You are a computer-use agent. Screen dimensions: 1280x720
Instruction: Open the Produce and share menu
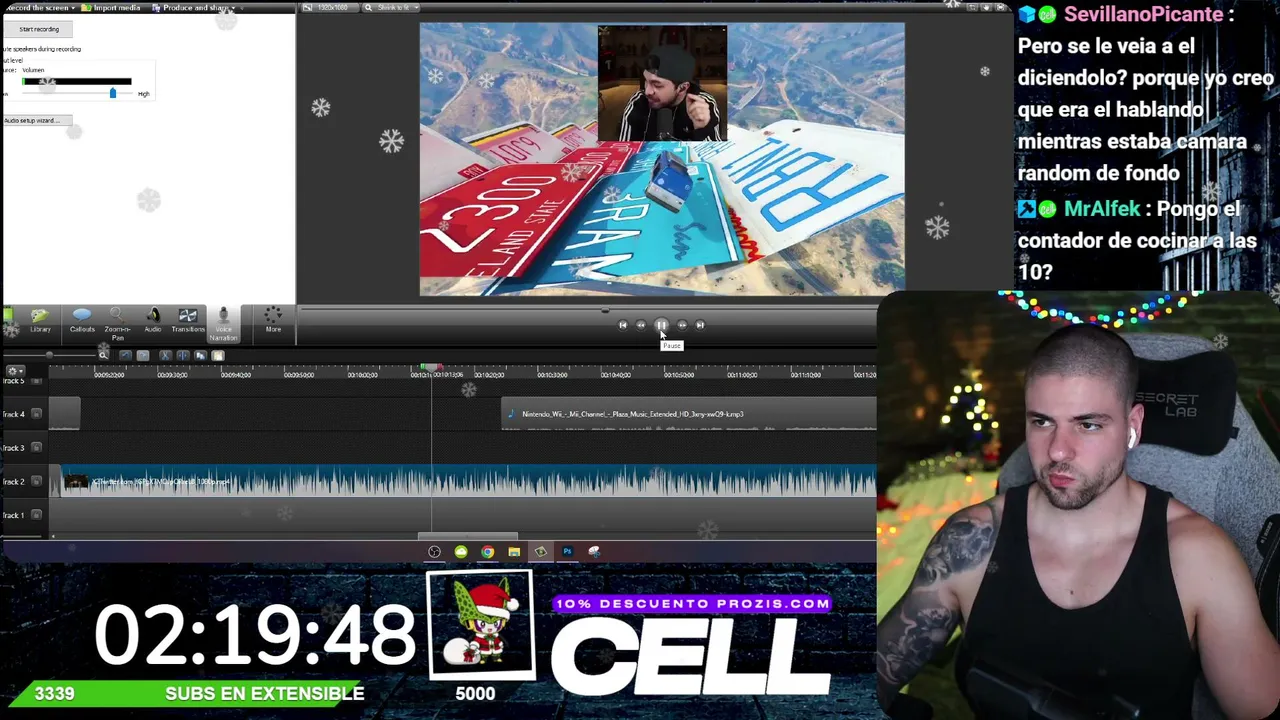pos(194,7)
